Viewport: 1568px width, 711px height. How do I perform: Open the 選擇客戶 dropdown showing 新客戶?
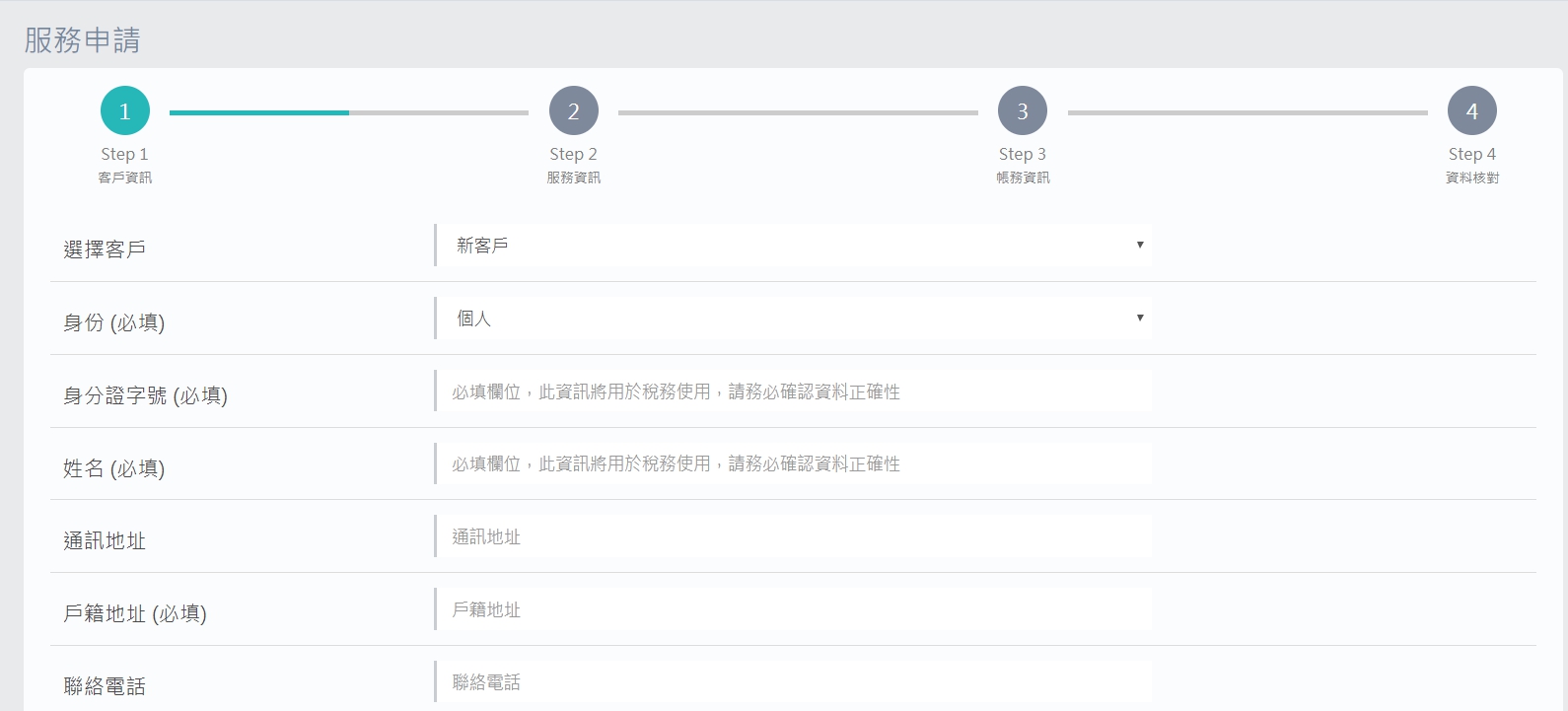tap(793, 246)
